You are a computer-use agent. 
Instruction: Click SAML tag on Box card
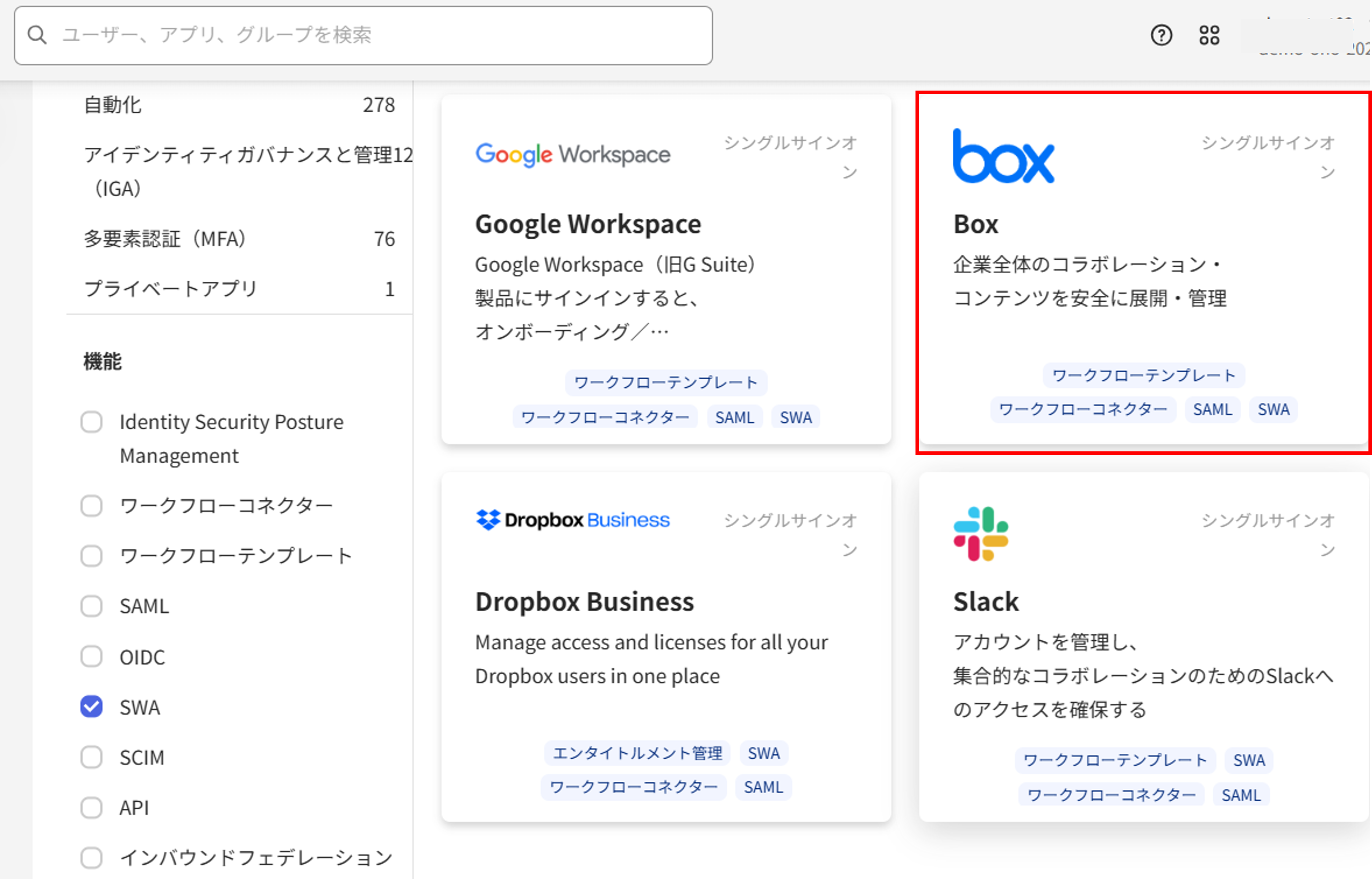(1212, 409)
